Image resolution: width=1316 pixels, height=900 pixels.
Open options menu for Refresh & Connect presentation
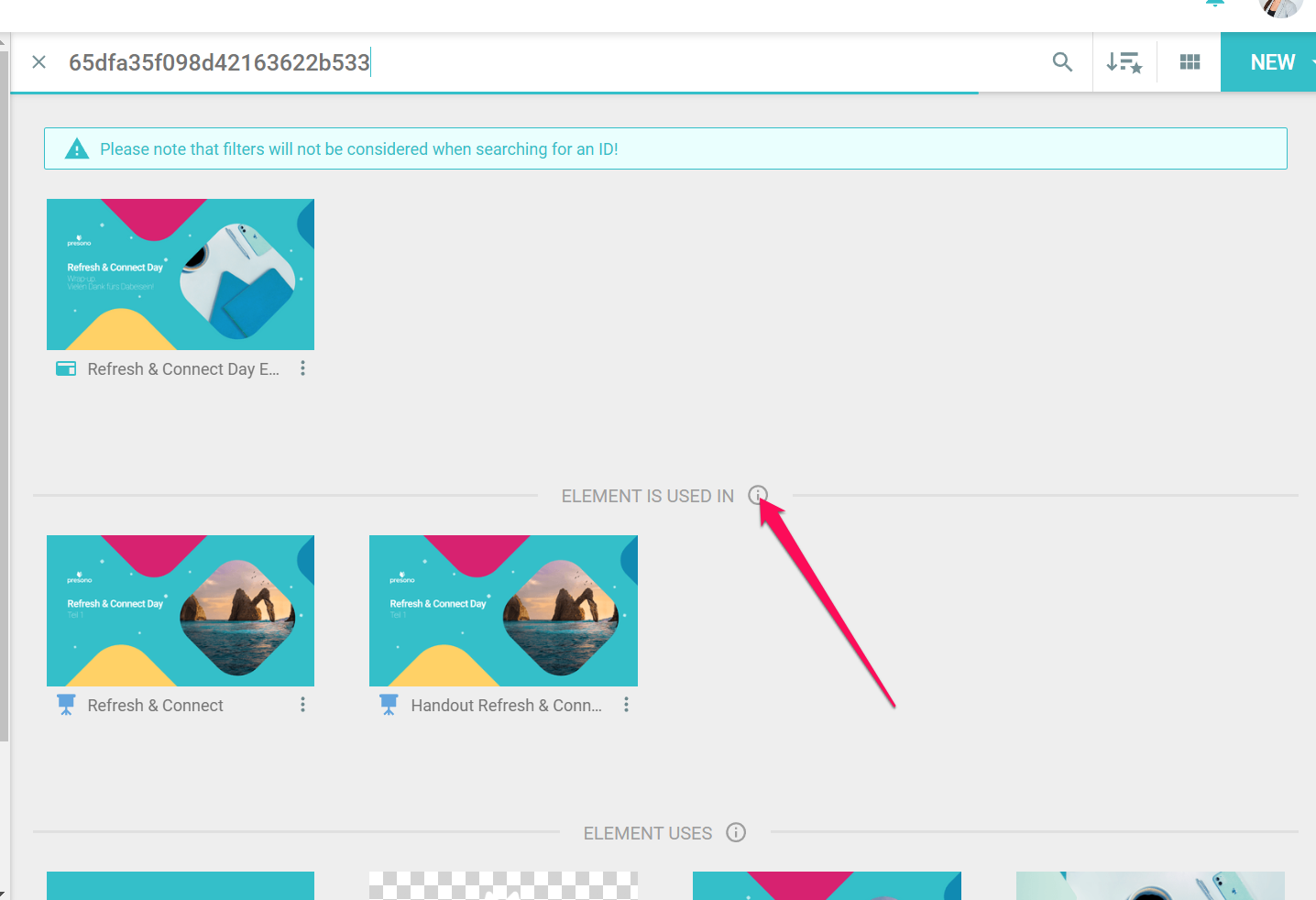point(302,705)
